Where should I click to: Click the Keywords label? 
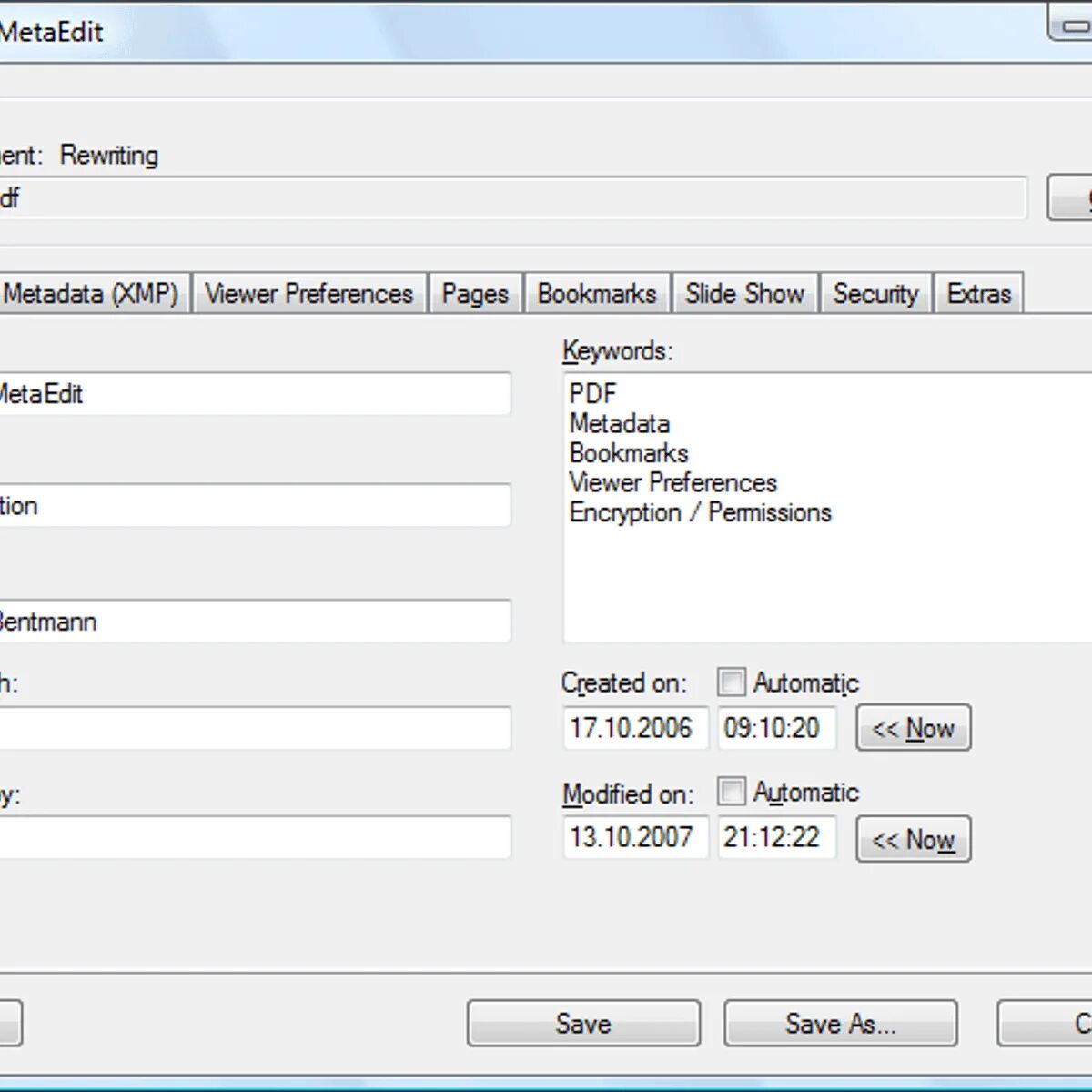click(618, 351)
